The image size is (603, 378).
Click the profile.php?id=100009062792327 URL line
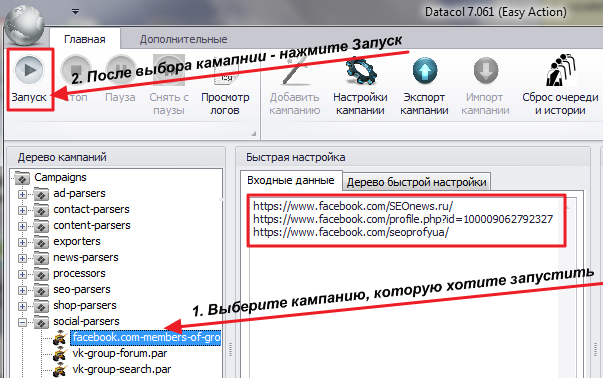click(x=403, y=219)
